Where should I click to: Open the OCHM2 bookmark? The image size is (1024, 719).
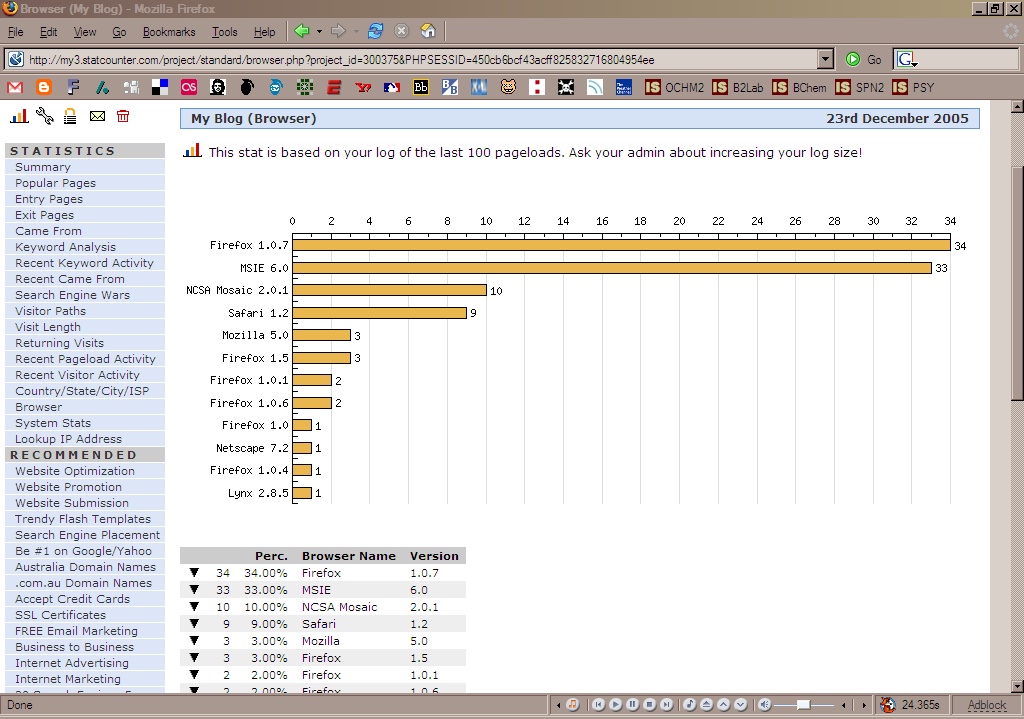(x=674, y=87)
